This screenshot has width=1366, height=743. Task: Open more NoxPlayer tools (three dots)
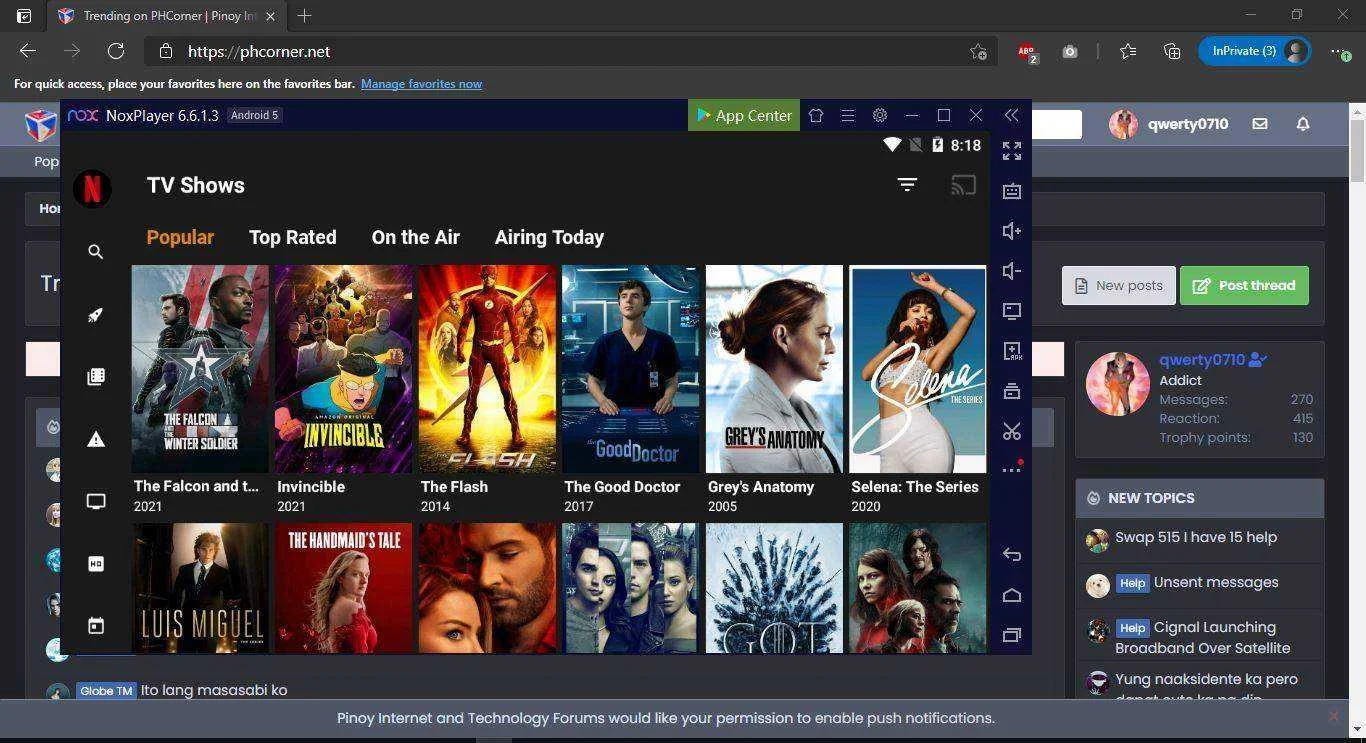click(x=1012, y=469)
